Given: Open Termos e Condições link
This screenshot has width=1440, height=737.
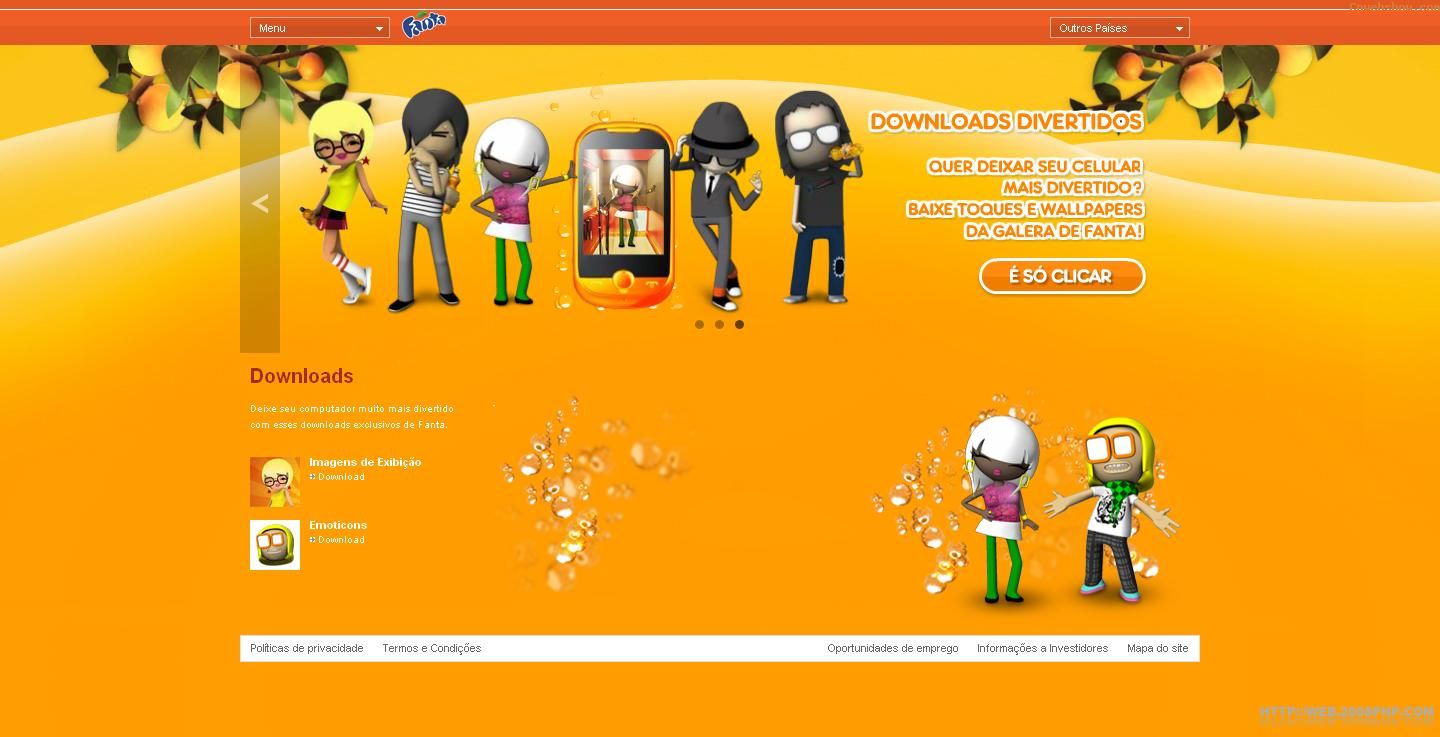Looking at the screenshot, I should coord(432,648).
